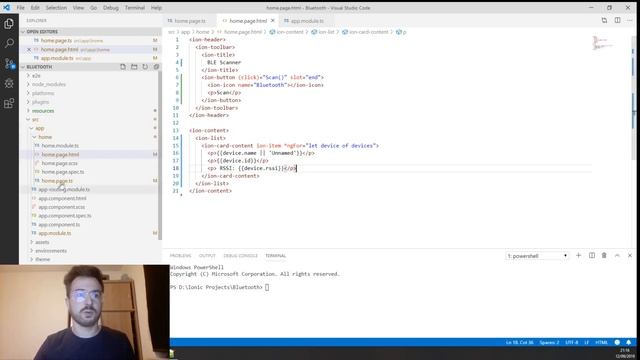Open the Help menu
This screenshot has height=360, width=640.
tap(156, 8)
